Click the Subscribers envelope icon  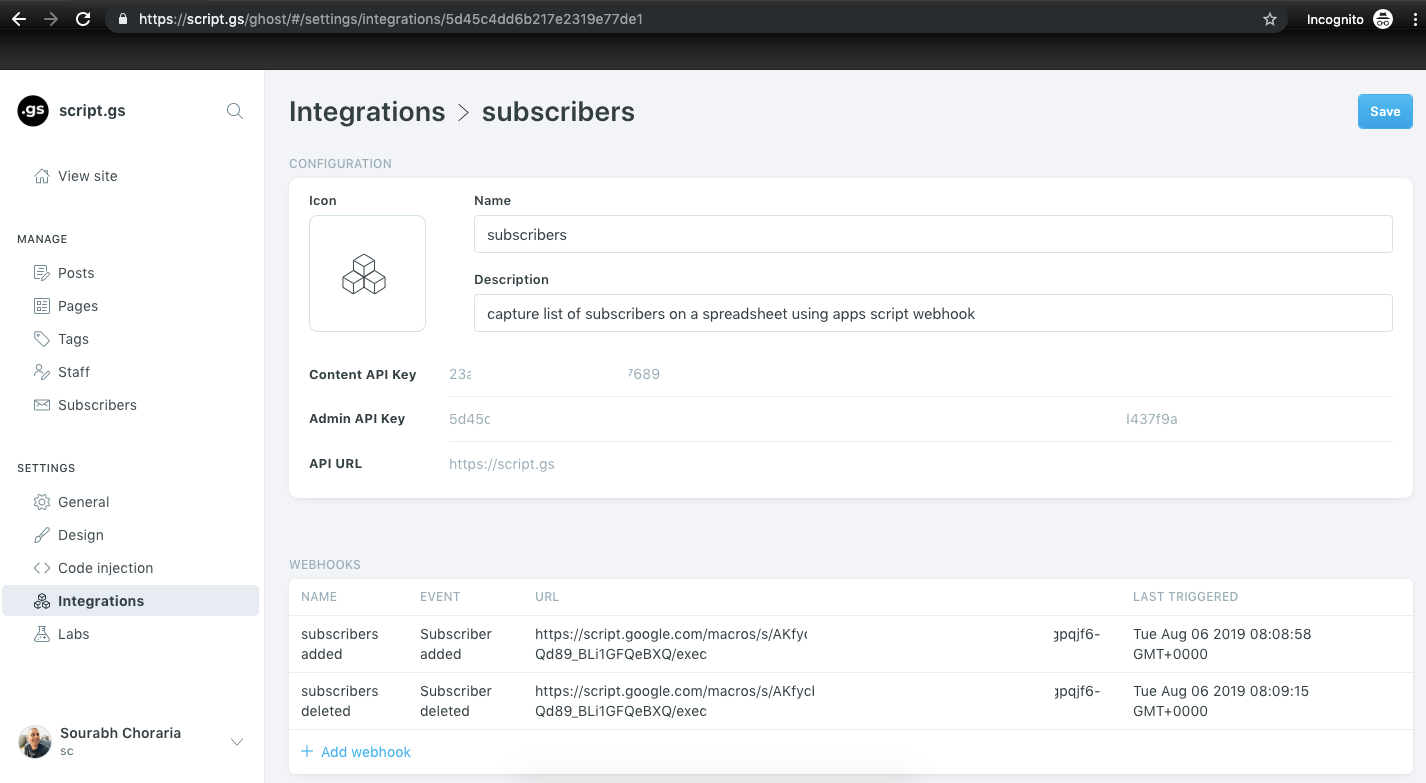[42, 405]
